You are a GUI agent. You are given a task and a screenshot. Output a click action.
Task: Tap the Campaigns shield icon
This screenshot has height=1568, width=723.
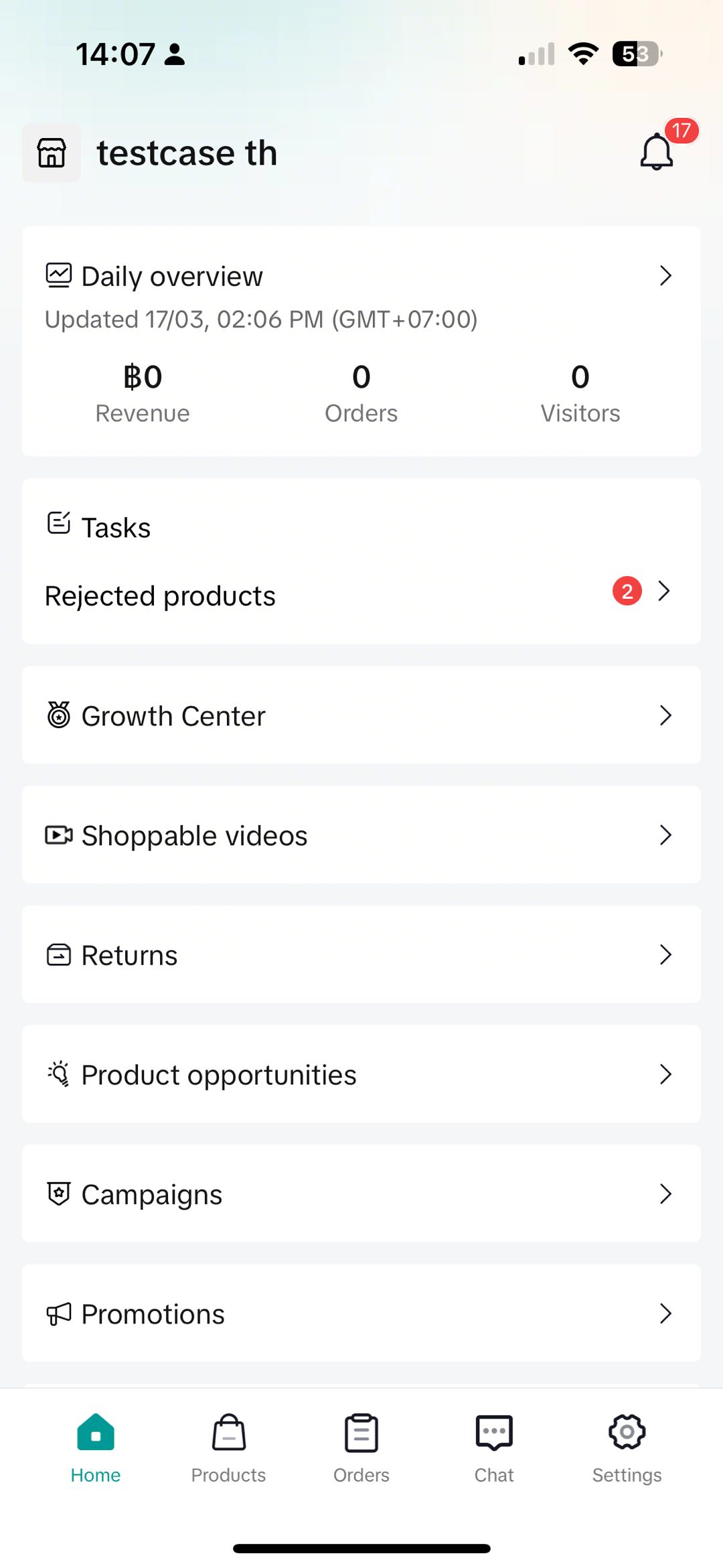tap(59, 1194)
